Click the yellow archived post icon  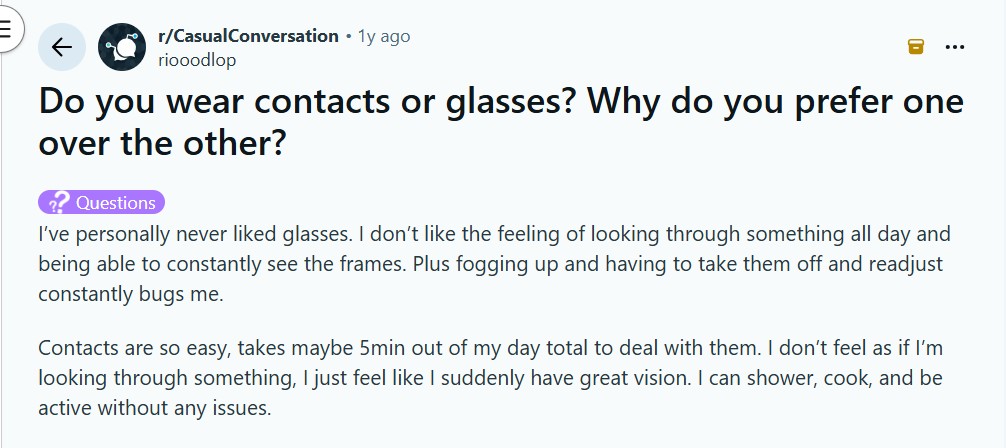pyautogui.click(x=915, y=46)
